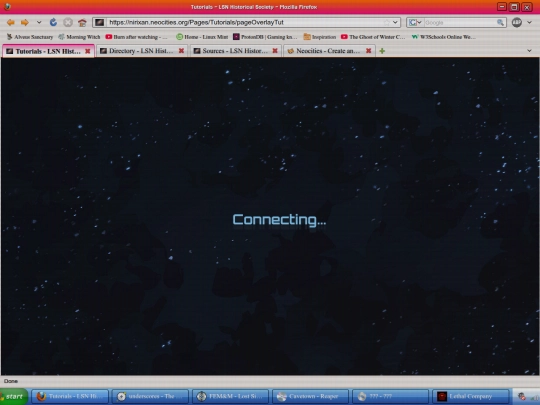Click the Stop loading button

coord(68,22)
